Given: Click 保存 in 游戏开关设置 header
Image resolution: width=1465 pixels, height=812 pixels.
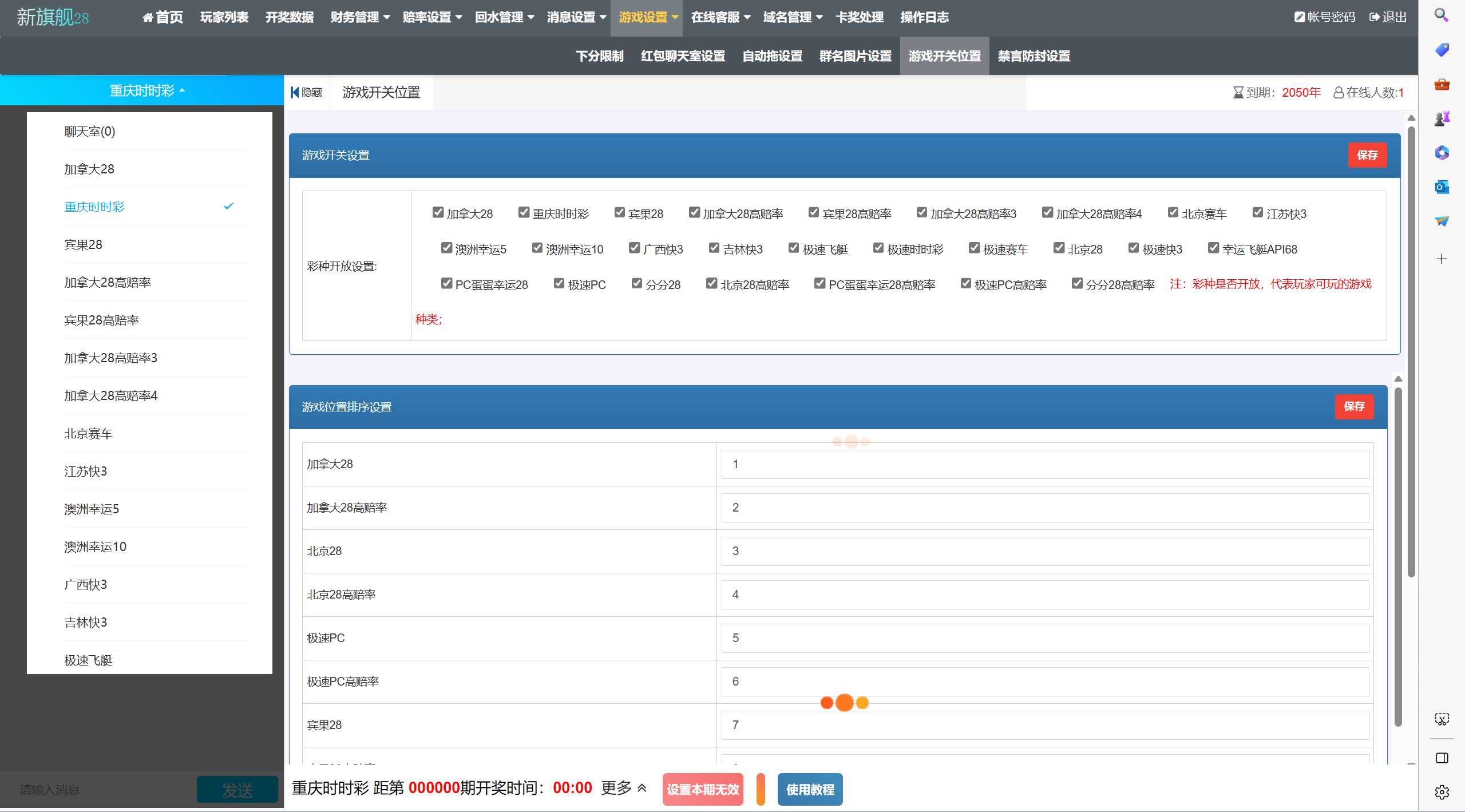Looking at the screenshot, I should [1367, 155].
